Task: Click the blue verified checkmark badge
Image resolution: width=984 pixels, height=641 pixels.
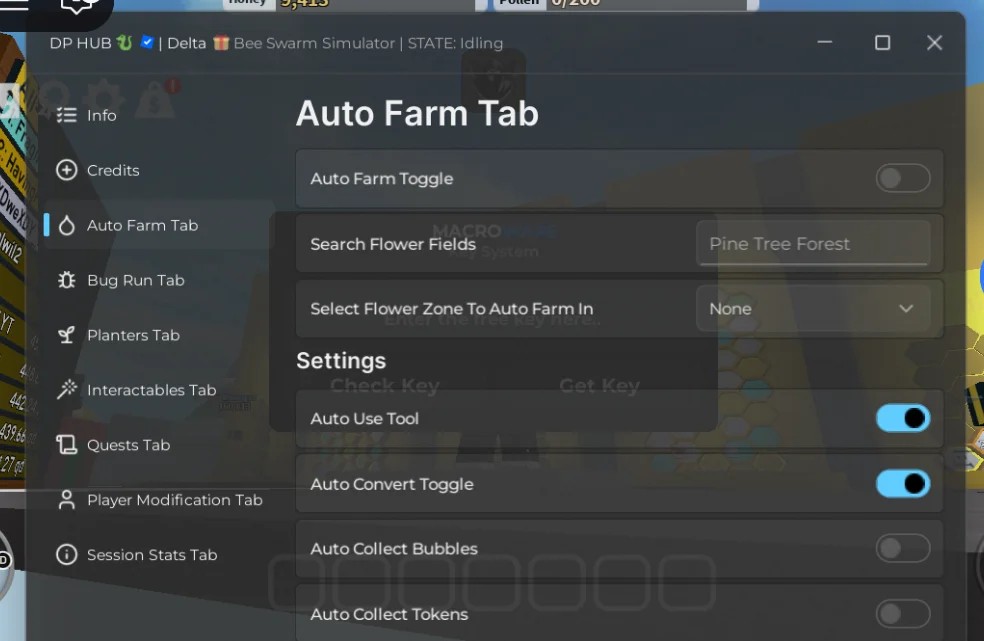Action: tap(147, 42)
